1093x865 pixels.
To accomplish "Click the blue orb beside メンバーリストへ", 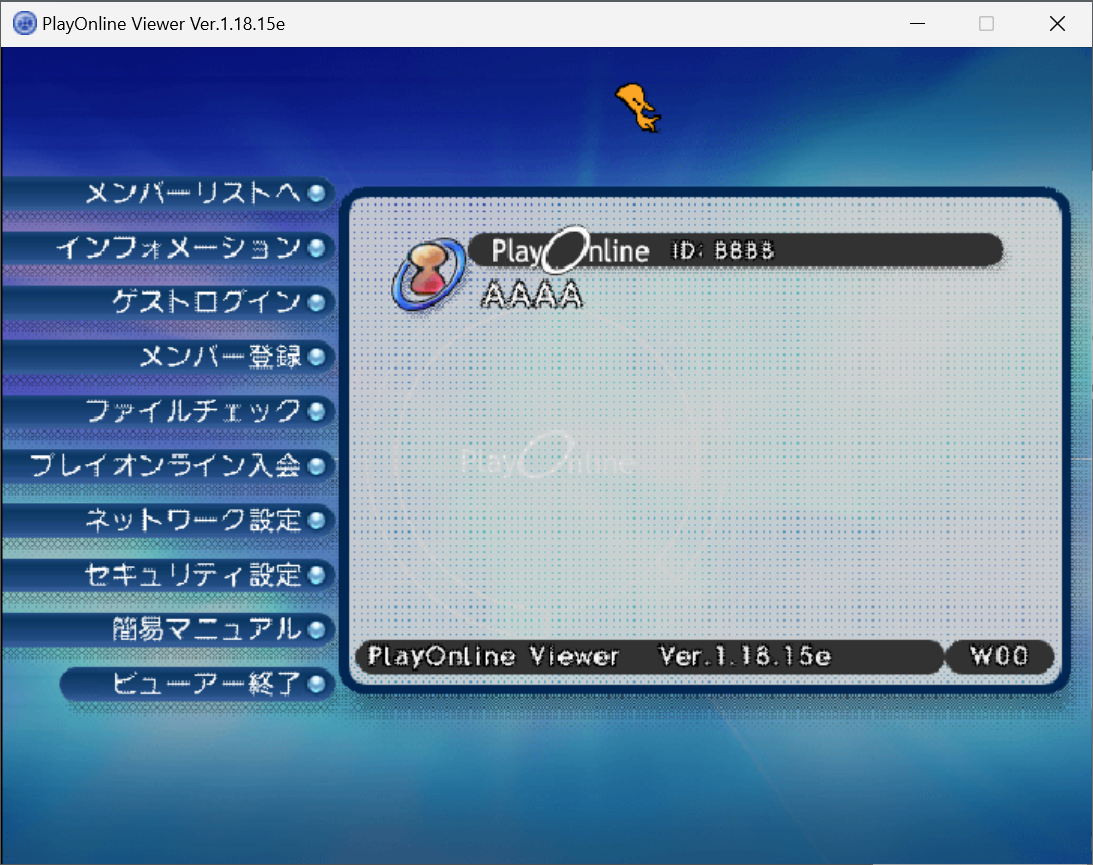I will (317, 193).
